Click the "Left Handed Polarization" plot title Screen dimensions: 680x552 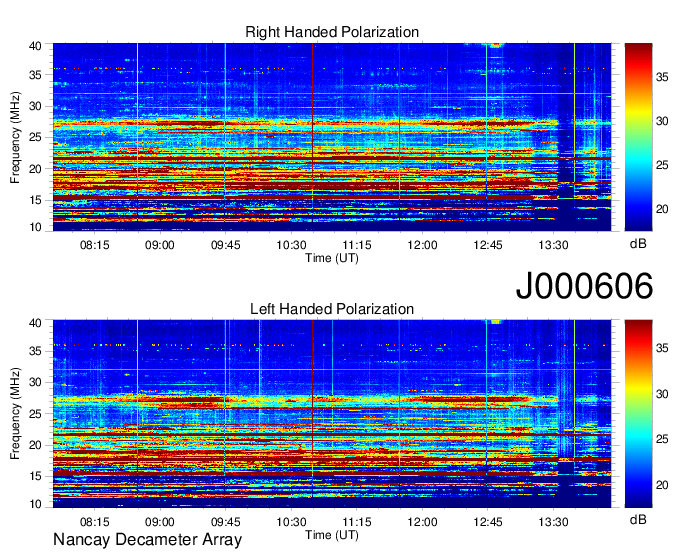pos(332,309)
